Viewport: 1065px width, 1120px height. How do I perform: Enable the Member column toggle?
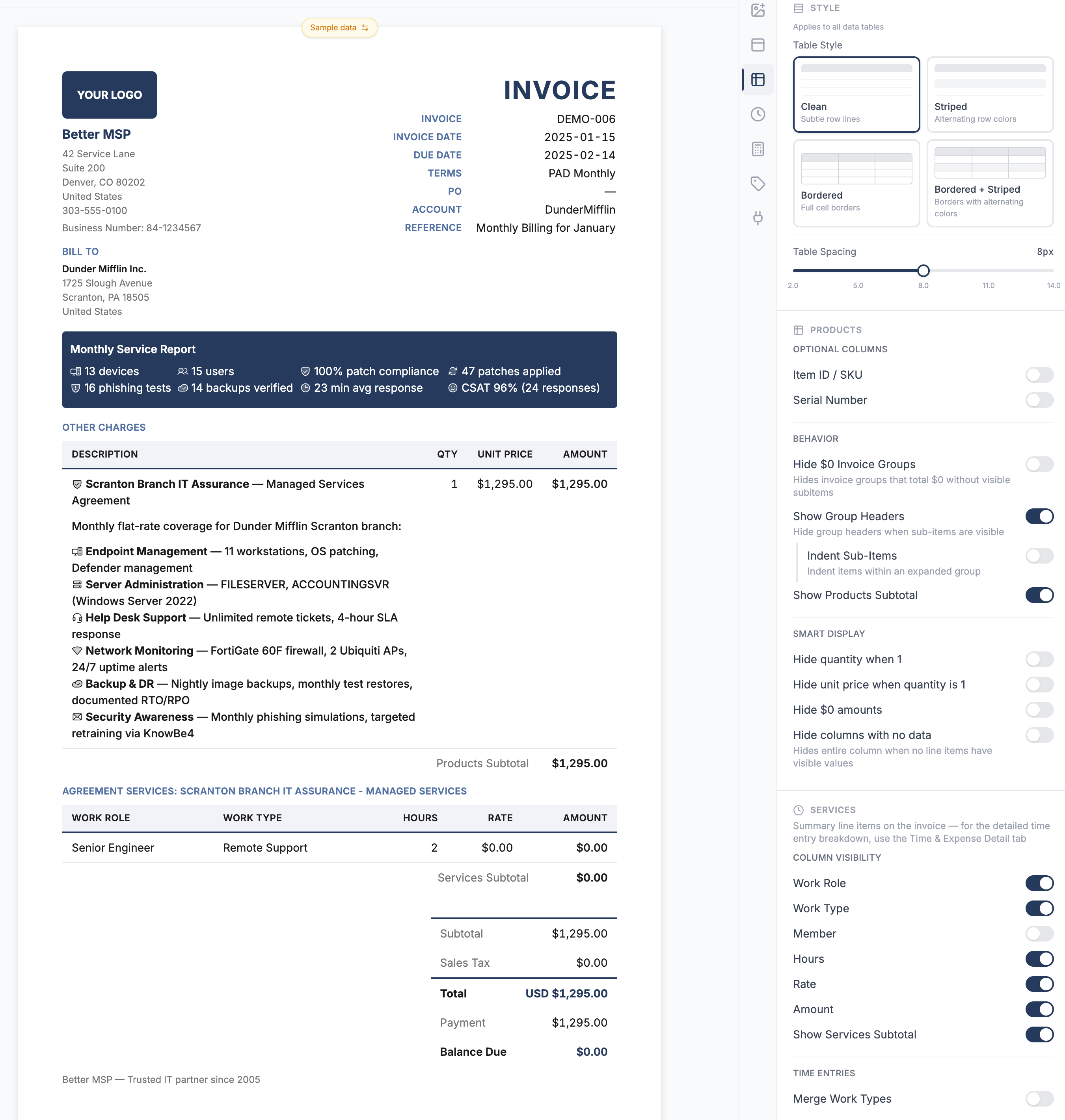pyautogui.click(x=1039, y=933)
